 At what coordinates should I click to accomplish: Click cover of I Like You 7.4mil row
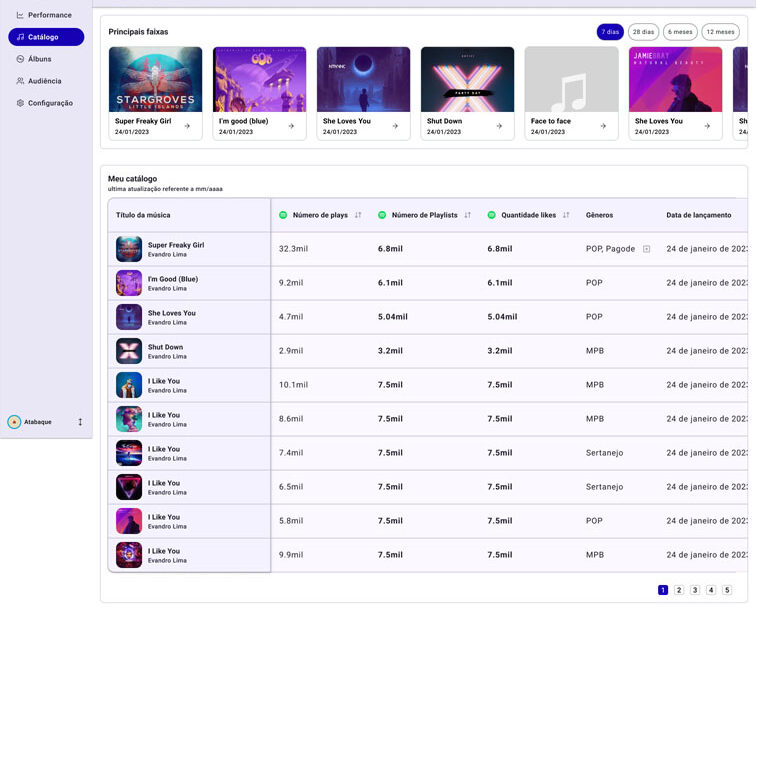pos(129,453)
